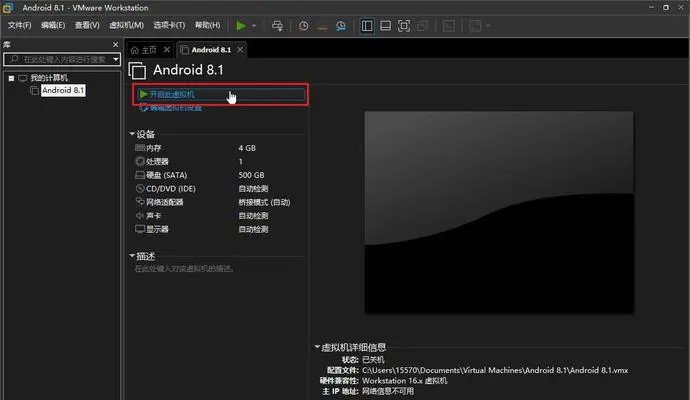The height and width of the screenshot is (400, 690).
Task: Click the 处理器 processor device row
Action: pyautogui.click(x=219, y=161)
